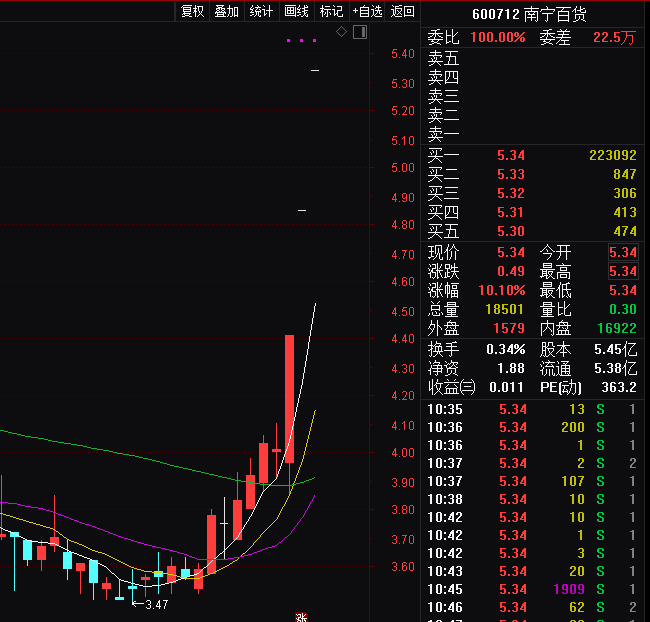650x622 pixels.
Task: Click the 3.47 low price label
Action: tap(156, 605)
